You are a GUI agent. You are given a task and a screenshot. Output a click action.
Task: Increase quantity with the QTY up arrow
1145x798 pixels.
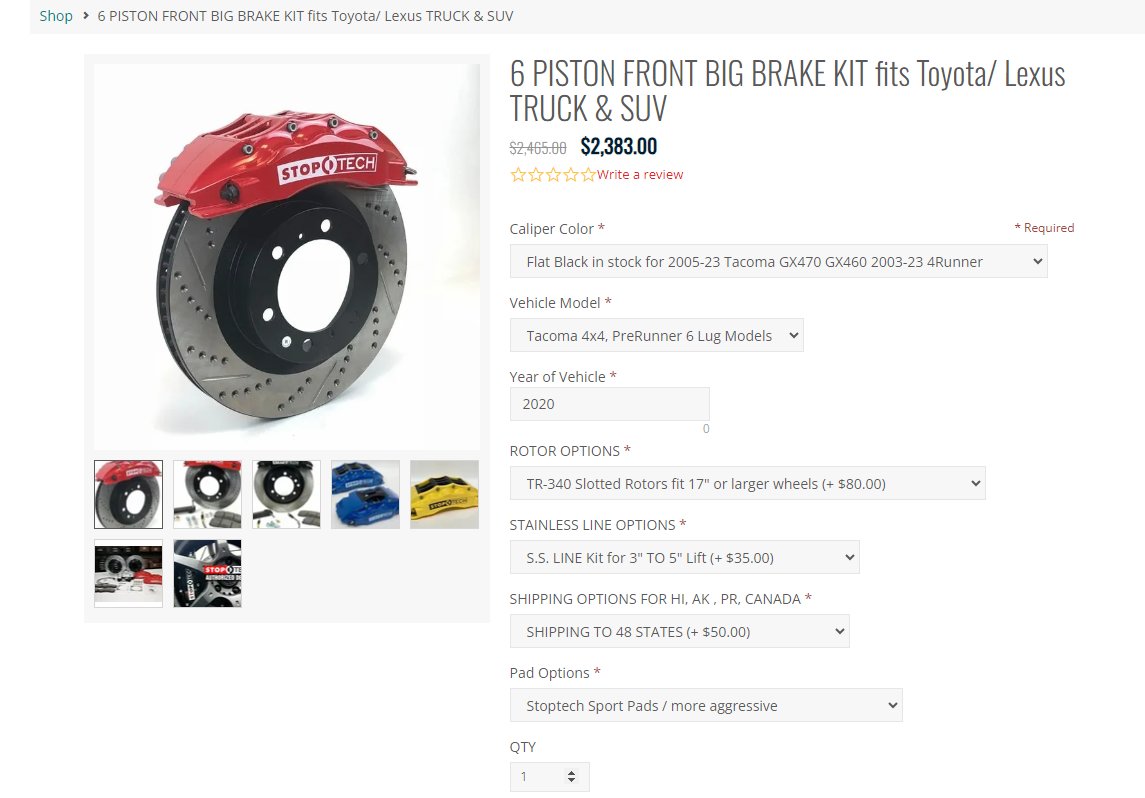[572, 772]
